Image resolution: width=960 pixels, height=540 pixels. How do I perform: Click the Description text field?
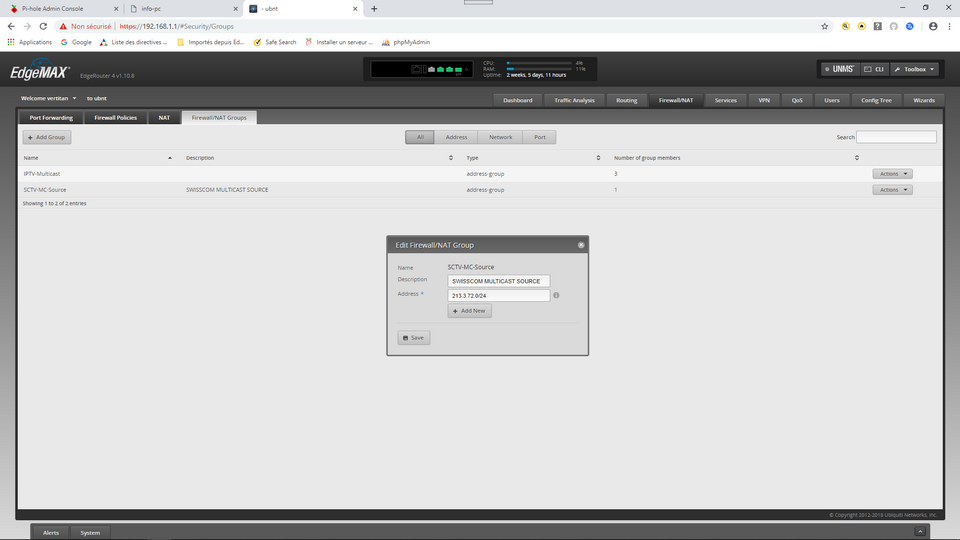click(x=499, y=281)
